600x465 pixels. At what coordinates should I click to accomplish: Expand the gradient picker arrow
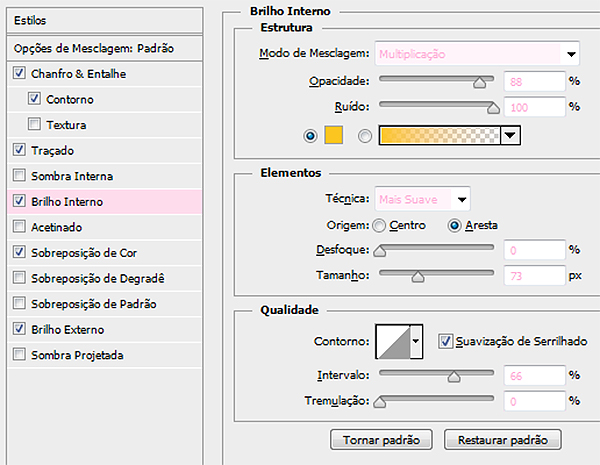click(x=510, y=135)
